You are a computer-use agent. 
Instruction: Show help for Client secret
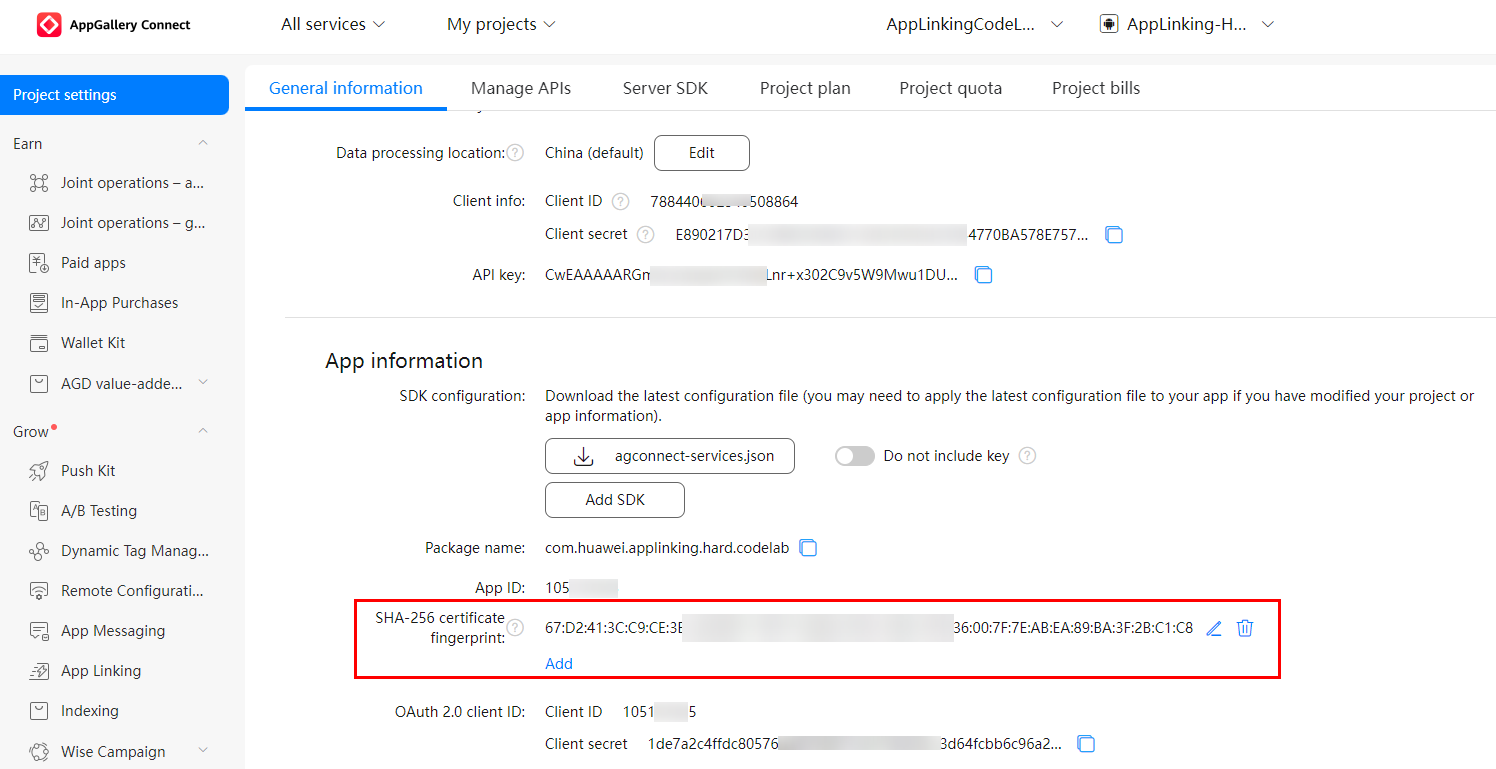click(645, 234)
